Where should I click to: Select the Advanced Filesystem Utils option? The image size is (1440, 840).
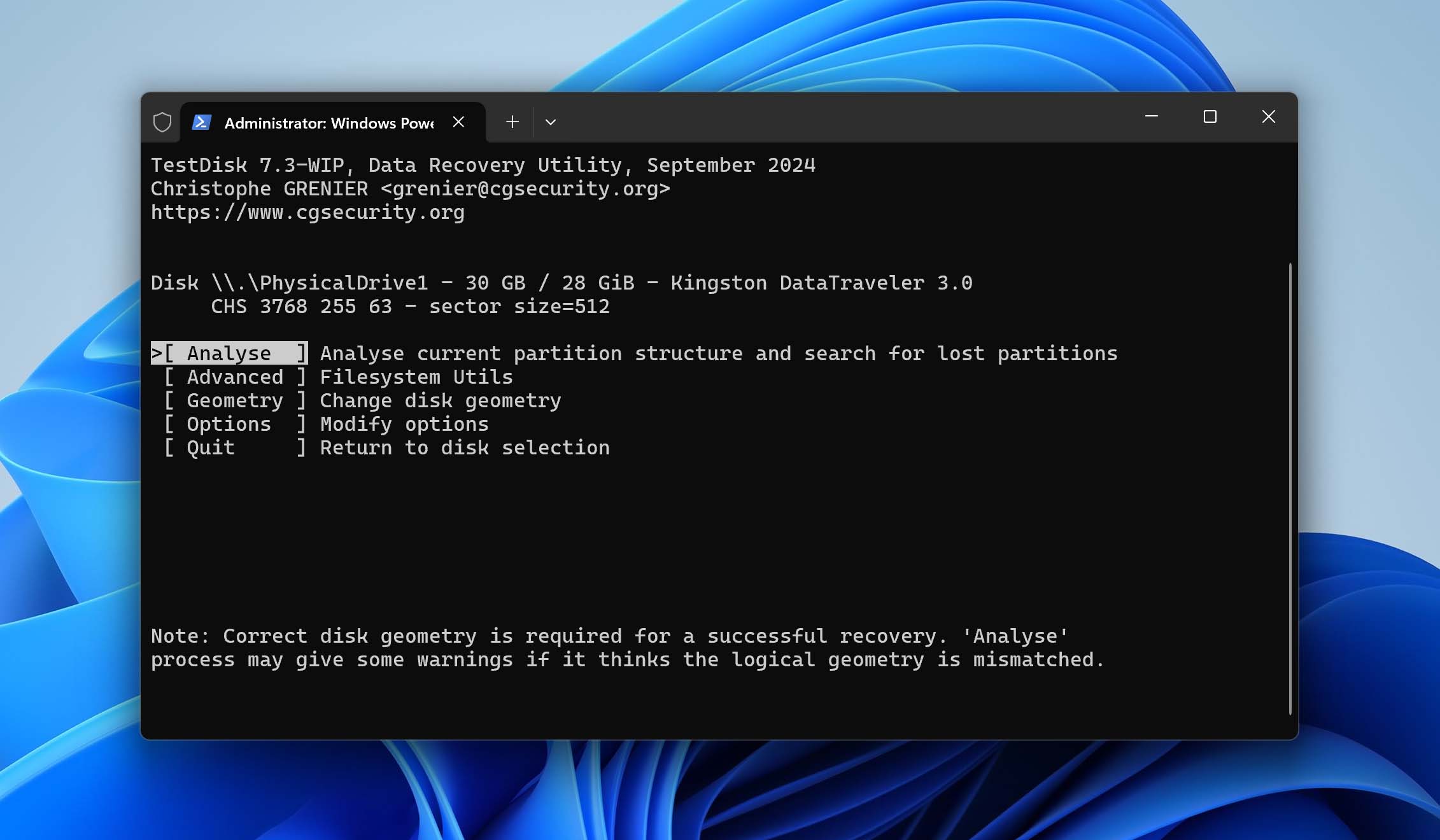(234, 377)
